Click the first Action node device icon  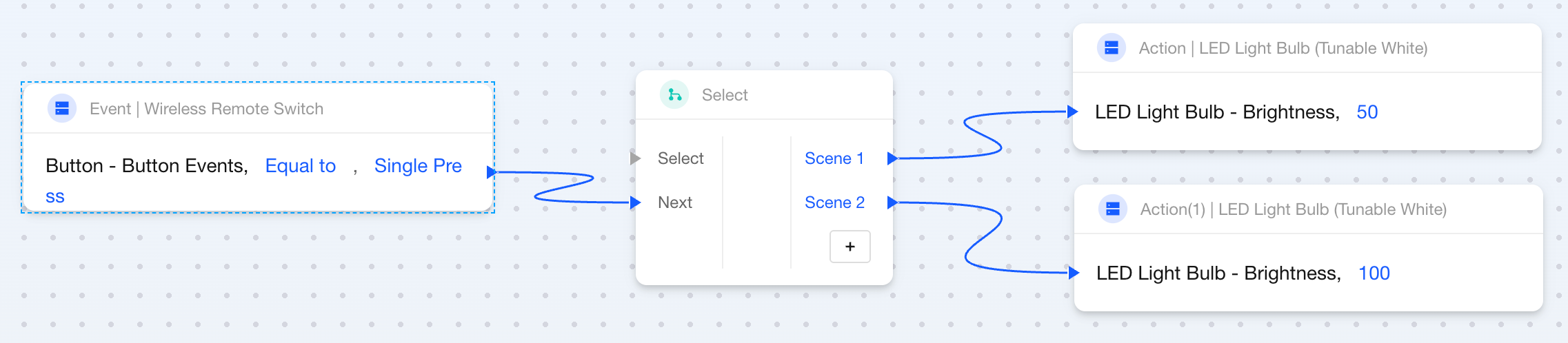click(1112, 48)
